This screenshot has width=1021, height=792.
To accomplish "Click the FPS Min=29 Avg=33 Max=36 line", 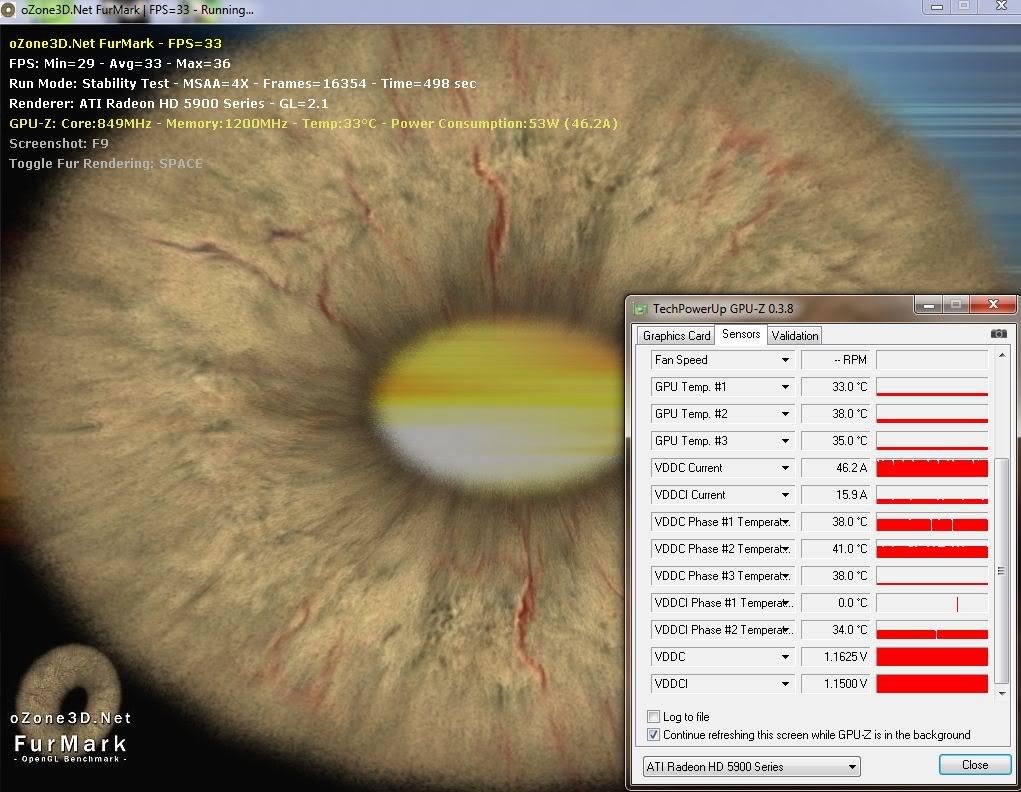I will click(119, 64).
